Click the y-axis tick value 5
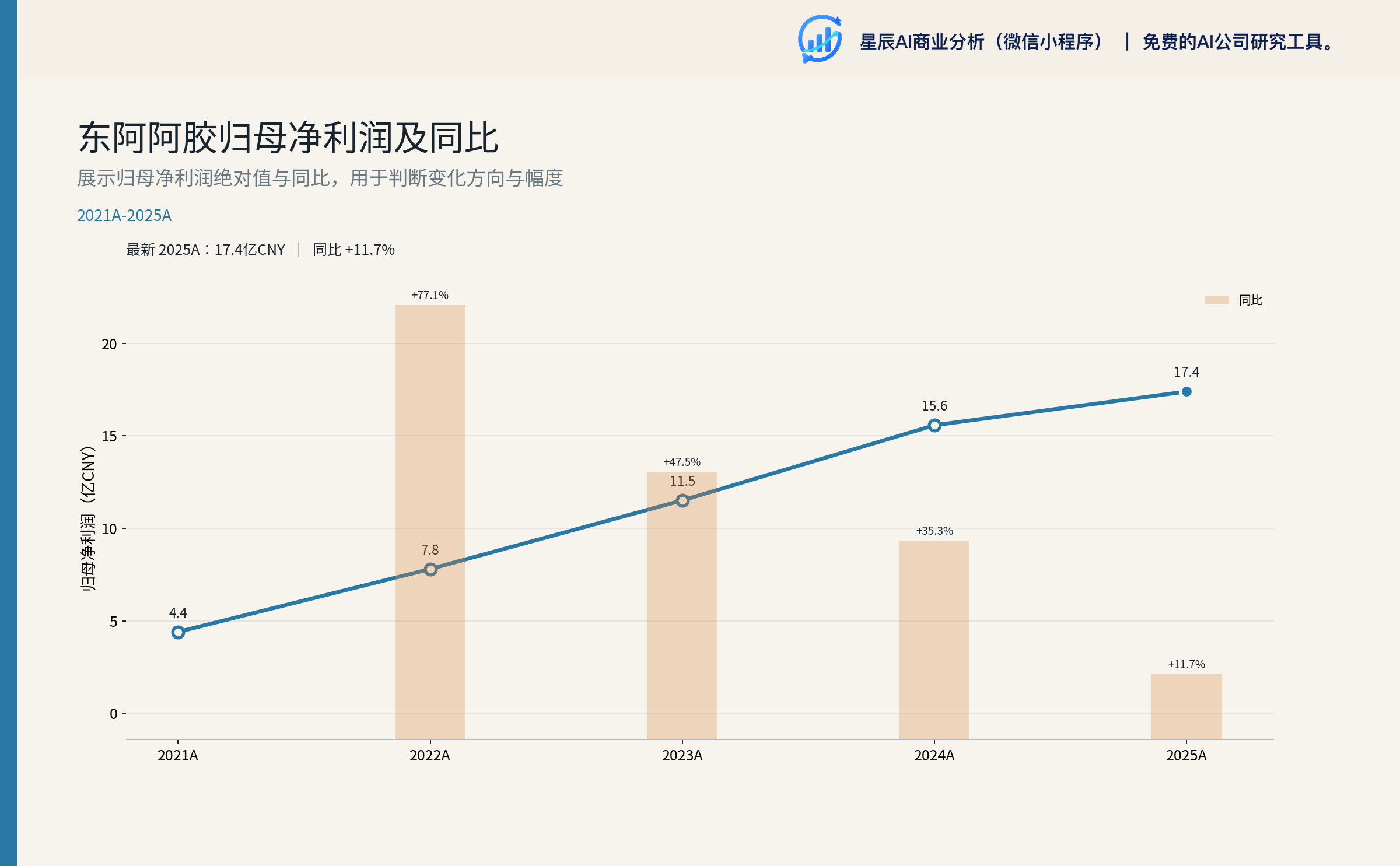Viewport: 1400px width, 866px height. coord(113,622)
